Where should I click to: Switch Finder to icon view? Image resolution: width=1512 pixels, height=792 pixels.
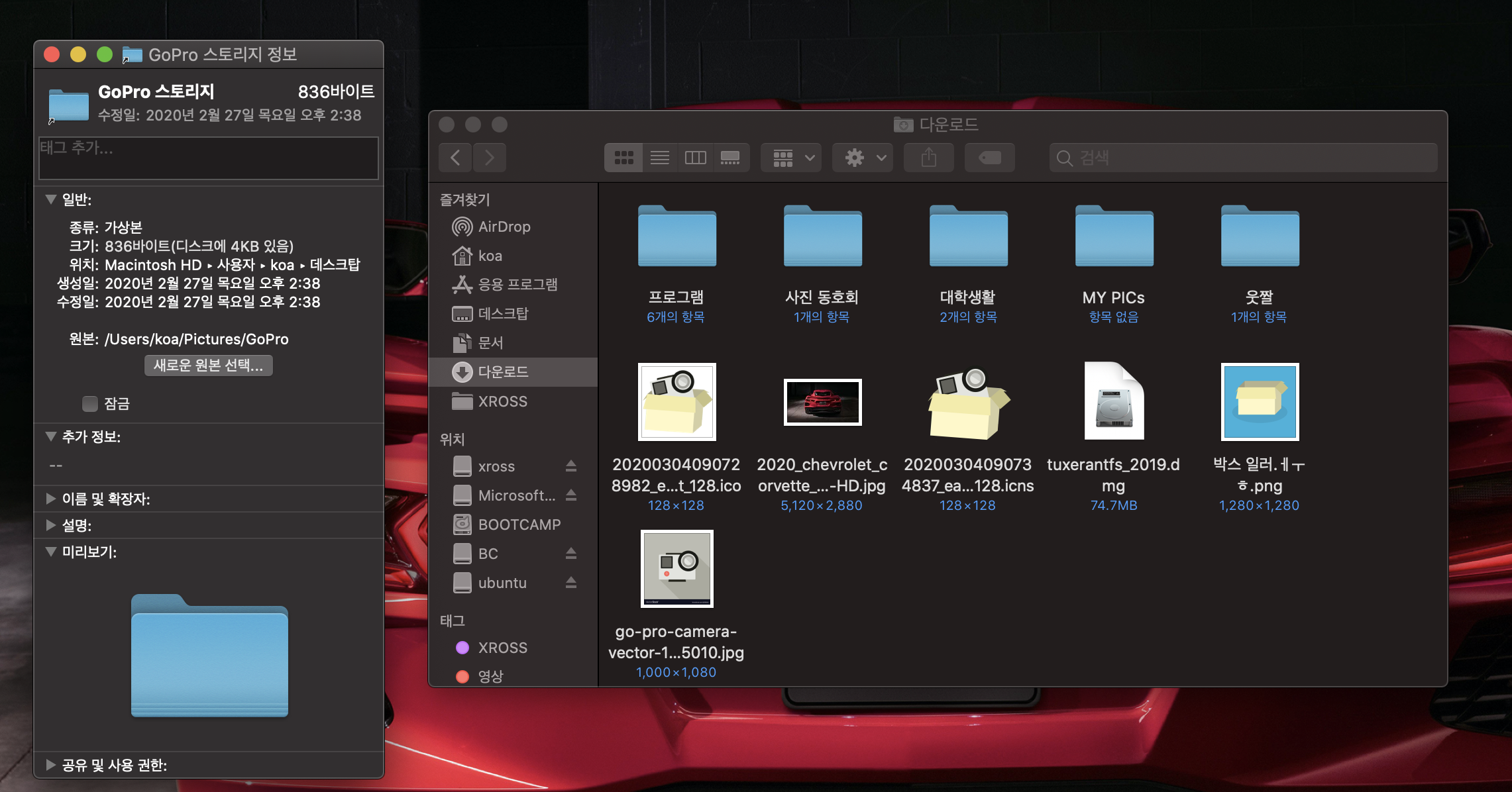tap(623, 158)
